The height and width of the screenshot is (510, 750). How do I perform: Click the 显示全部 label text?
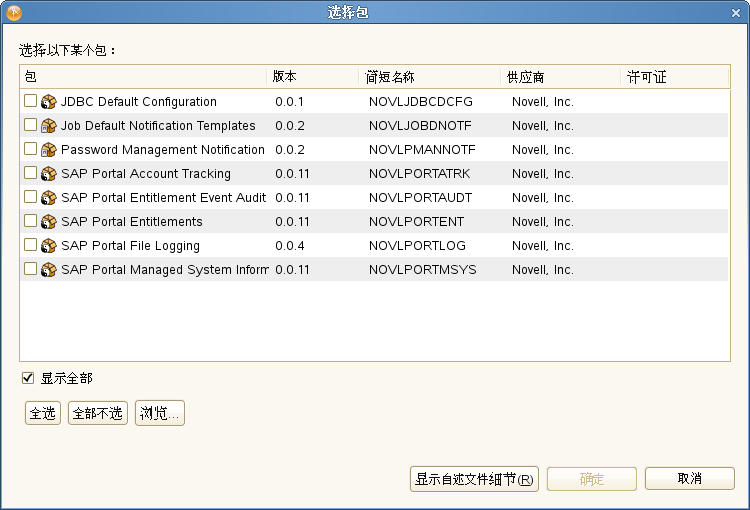point(66,378)
